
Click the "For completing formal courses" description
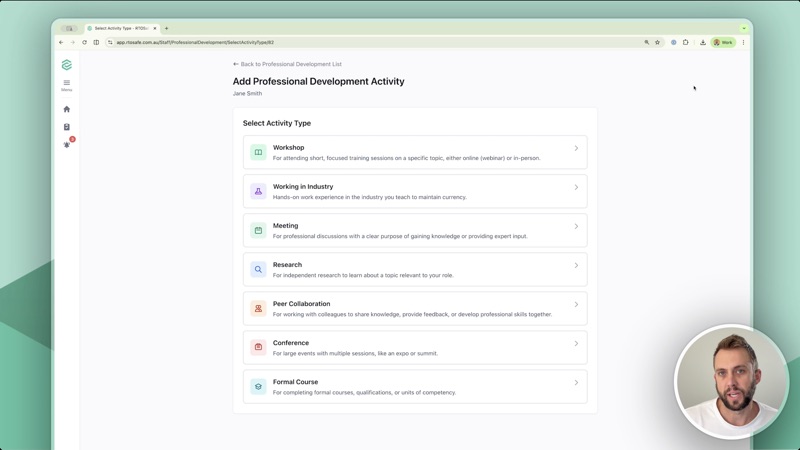click(x=364, y=392)
